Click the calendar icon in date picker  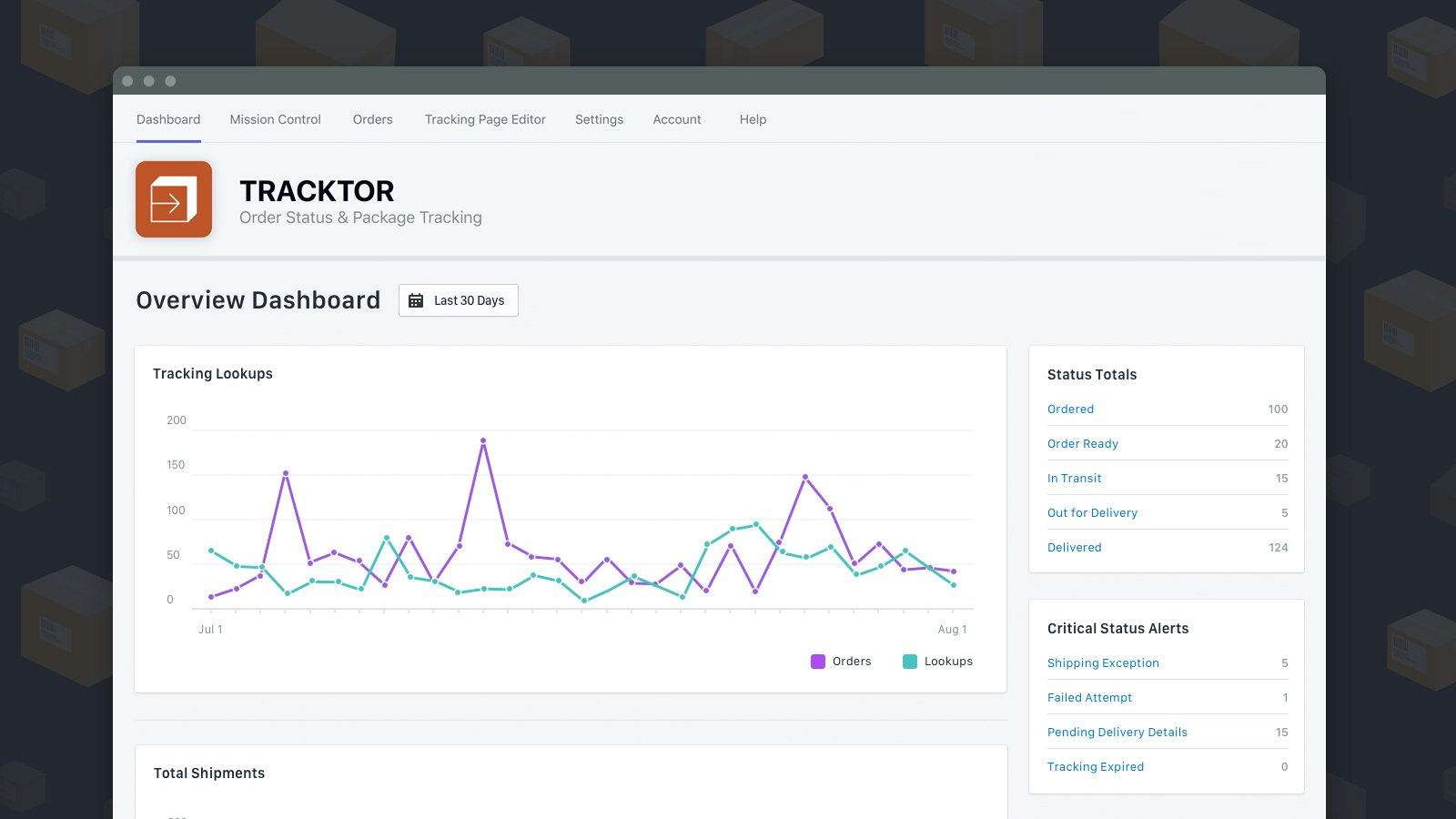[x=416, y=300]
